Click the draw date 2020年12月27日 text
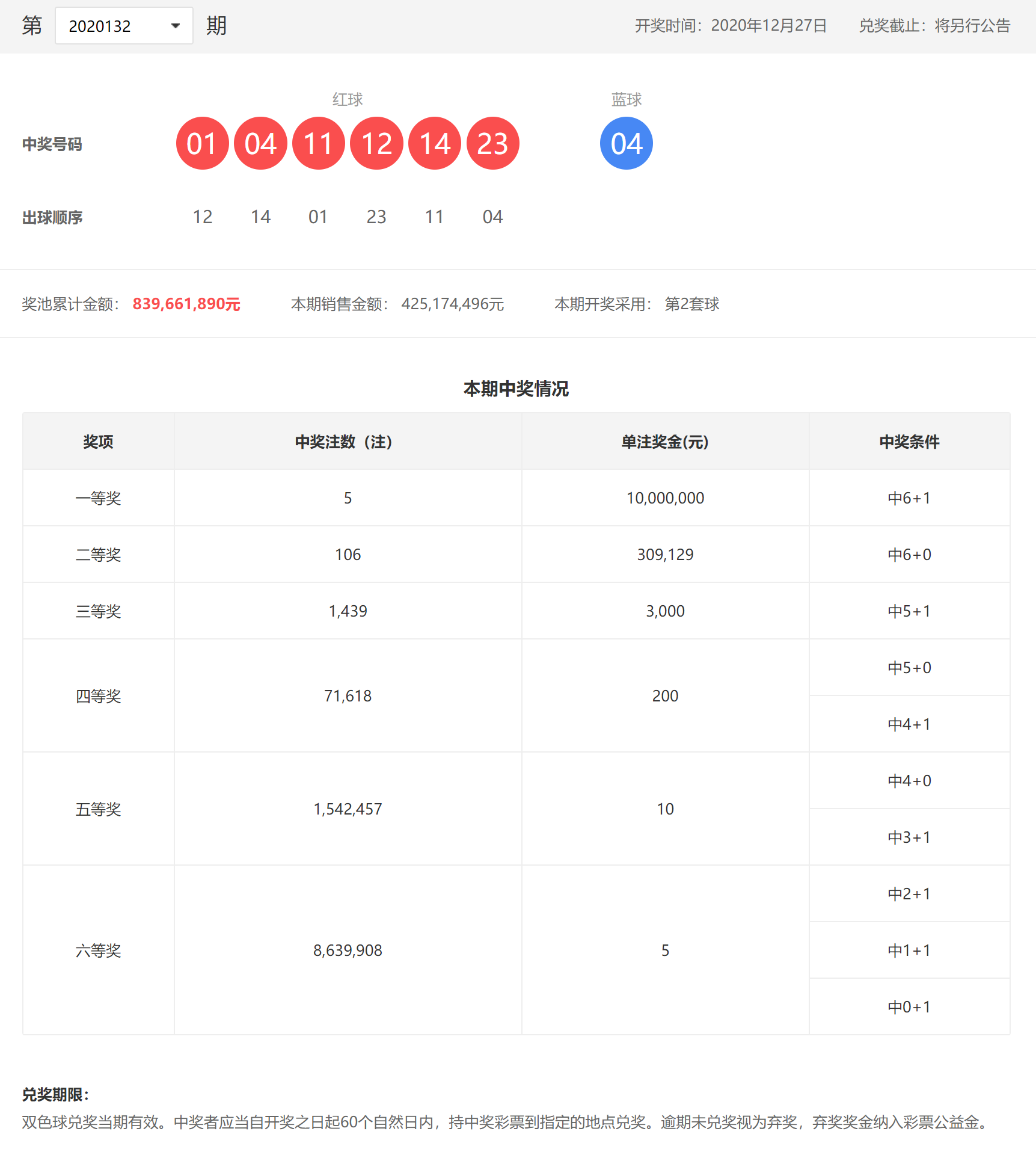Screen dimensions: 1036x1152 [768, 26]
